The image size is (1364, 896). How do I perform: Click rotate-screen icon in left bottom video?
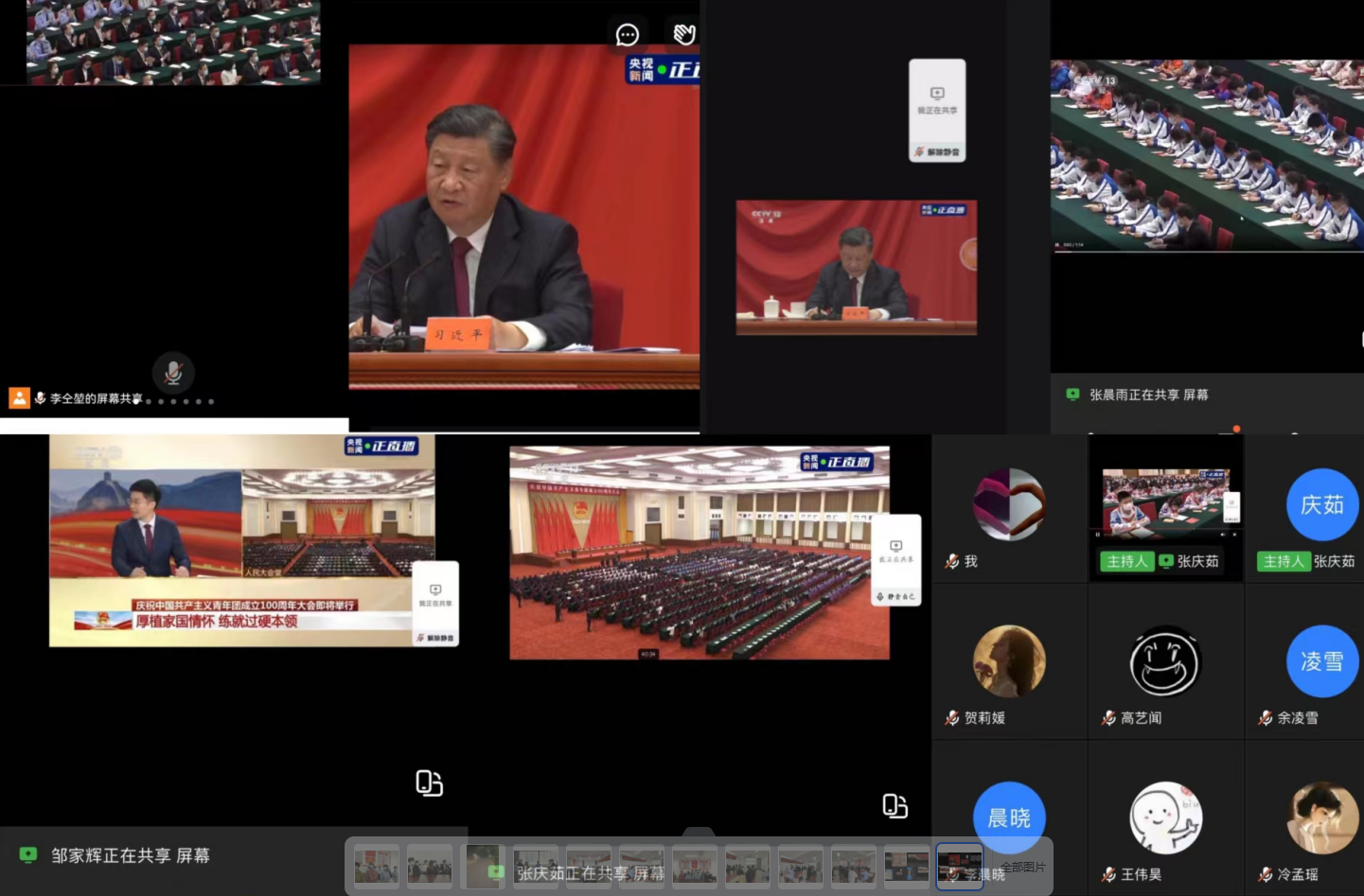click(x=429, y=782)
